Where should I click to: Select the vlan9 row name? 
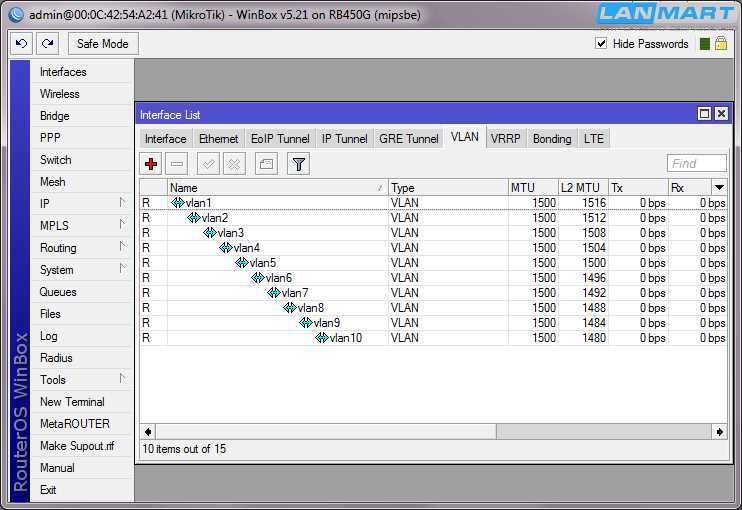[327, 323]
